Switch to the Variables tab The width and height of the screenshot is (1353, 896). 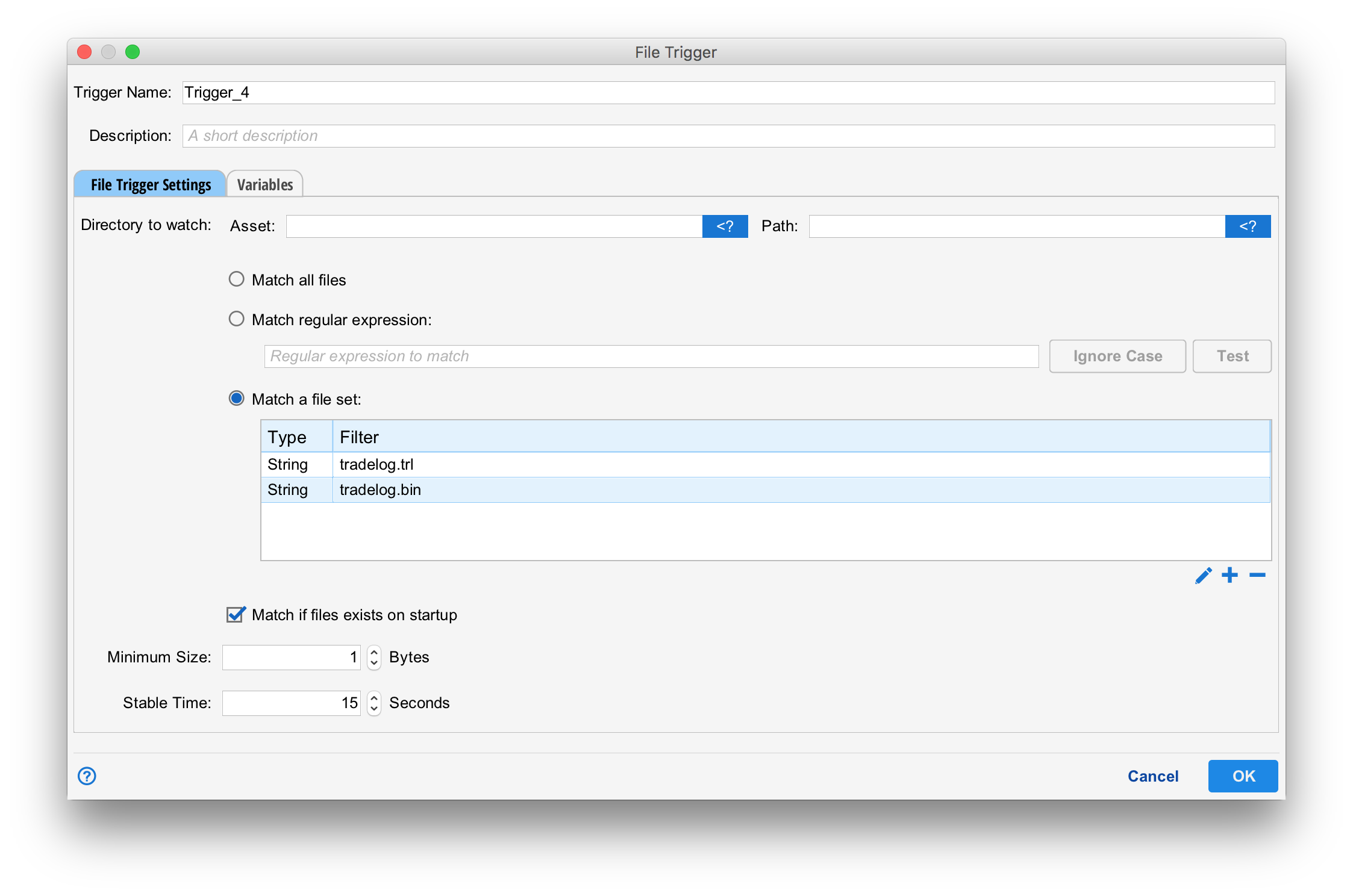click(264, 184)
